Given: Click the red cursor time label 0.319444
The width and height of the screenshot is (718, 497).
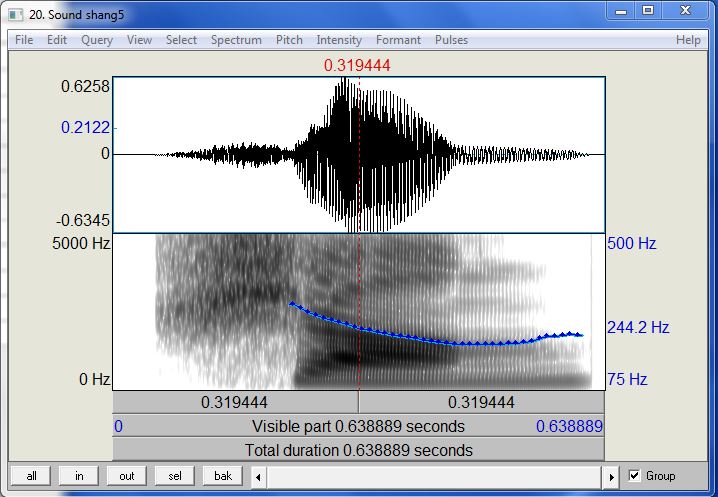Looking at the screenshot, I should 357,66.
